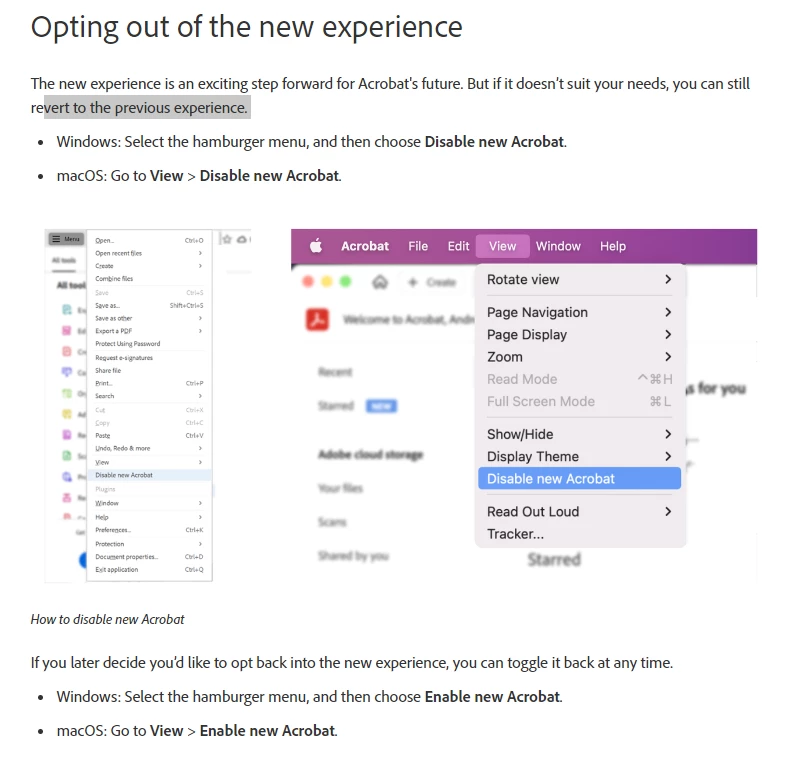Click the hamburger Menu button in Windows screenshot

point(66,239)
